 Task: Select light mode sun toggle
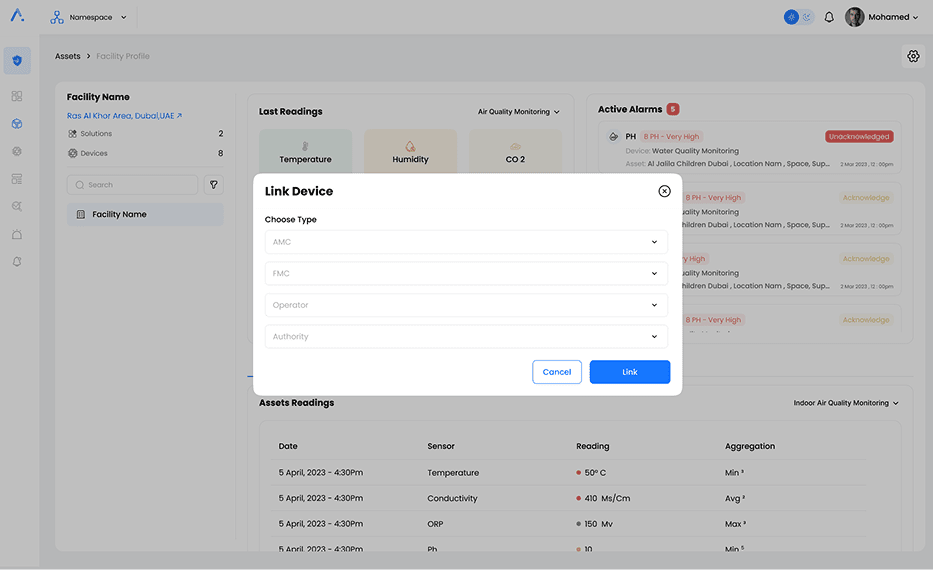(x=791, y=17)
